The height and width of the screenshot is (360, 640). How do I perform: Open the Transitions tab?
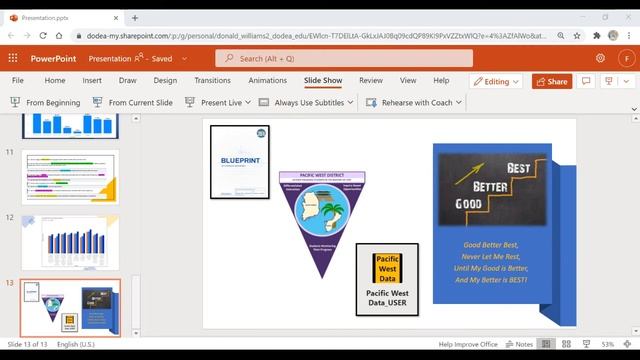point(212,80)
